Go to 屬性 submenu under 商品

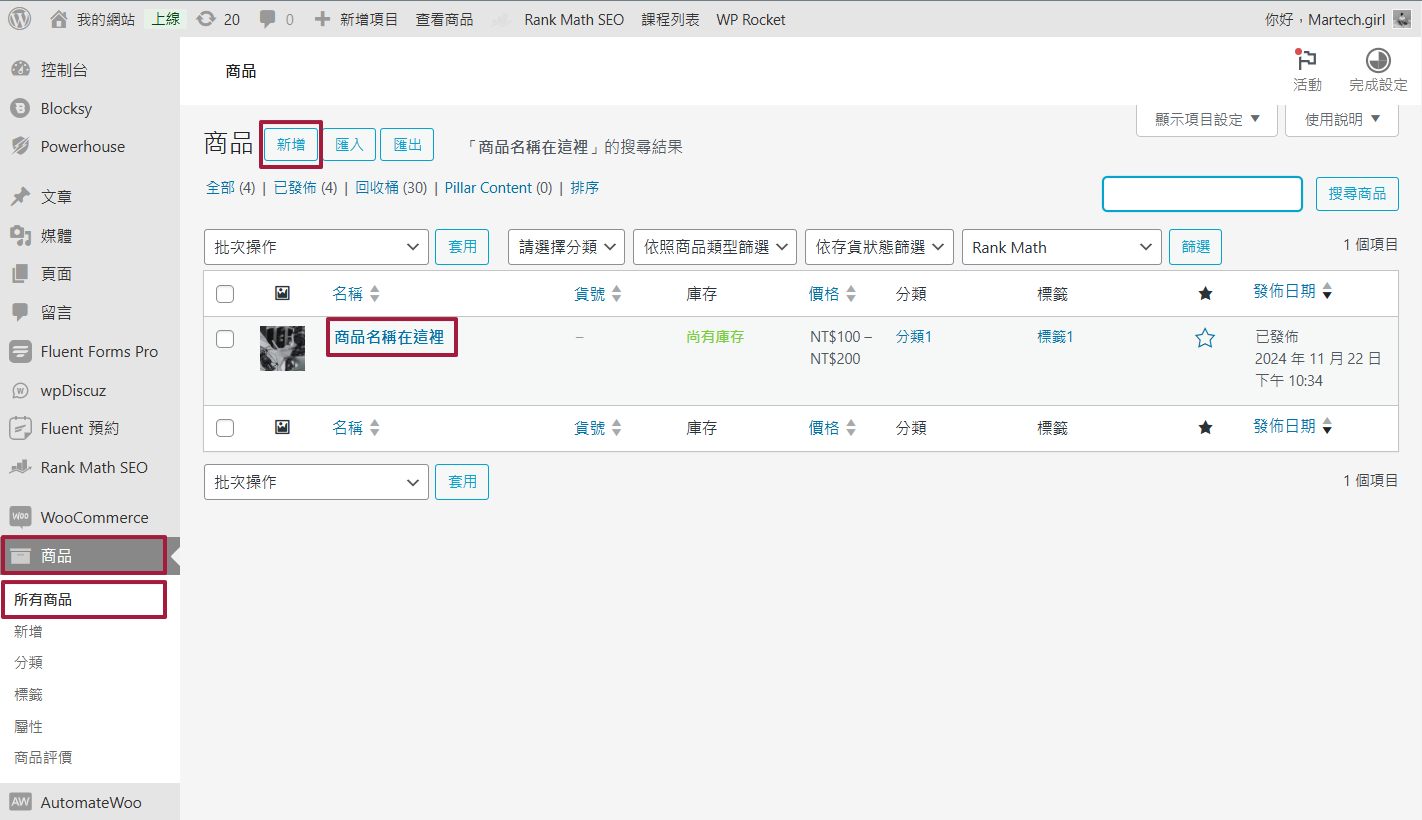[x=28, y=726]
